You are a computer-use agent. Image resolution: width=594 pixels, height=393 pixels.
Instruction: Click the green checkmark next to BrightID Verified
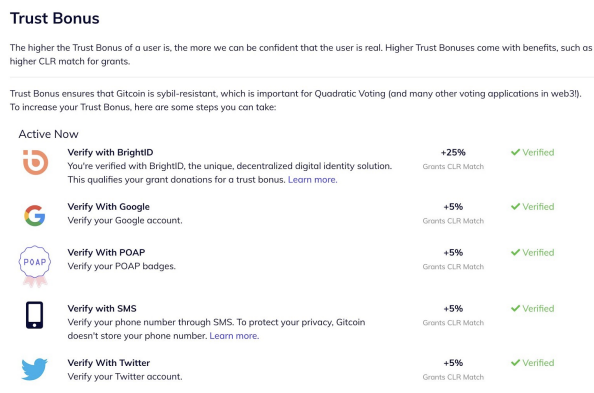point(515,152)
